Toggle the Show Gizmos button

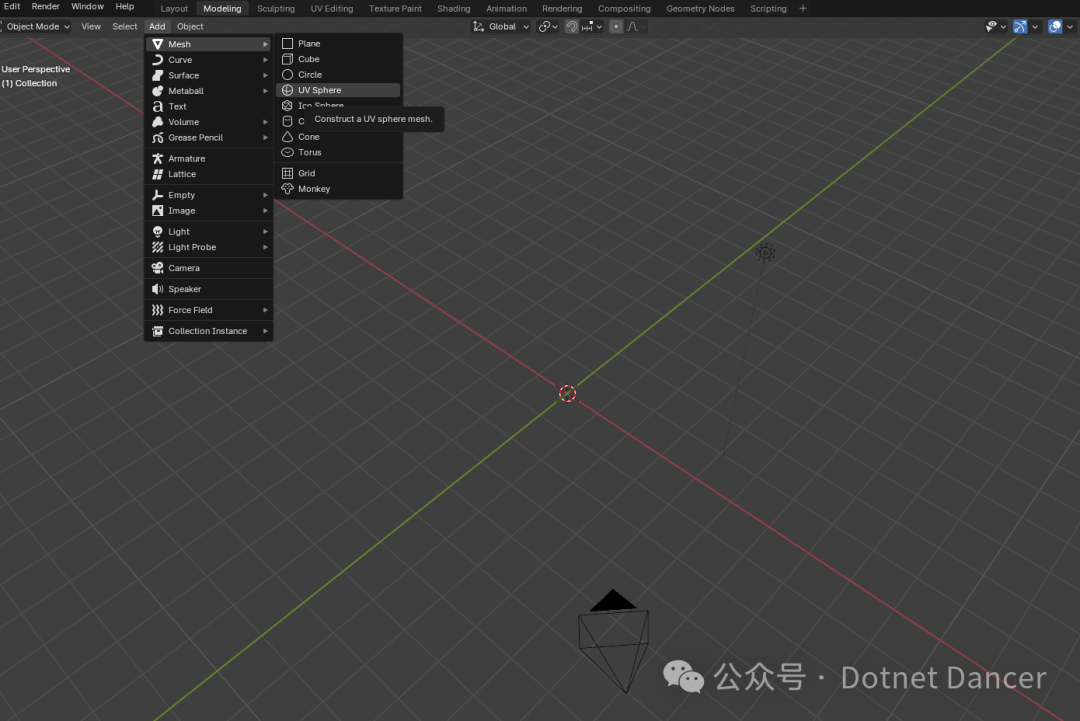(x=1020, y=26)
